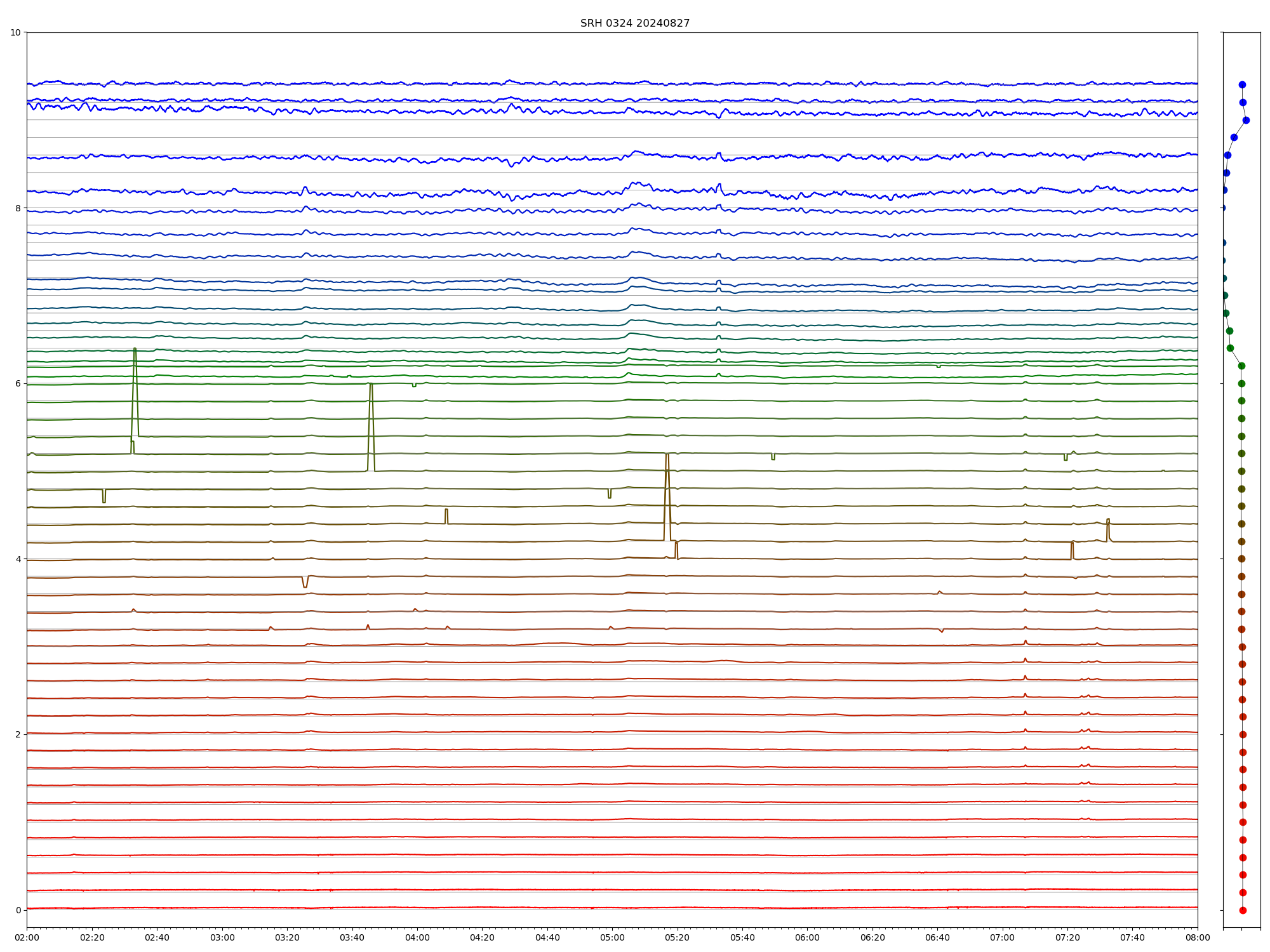
Task: Click the topmost blue dot in right panel
Action: click(1242, 84)
